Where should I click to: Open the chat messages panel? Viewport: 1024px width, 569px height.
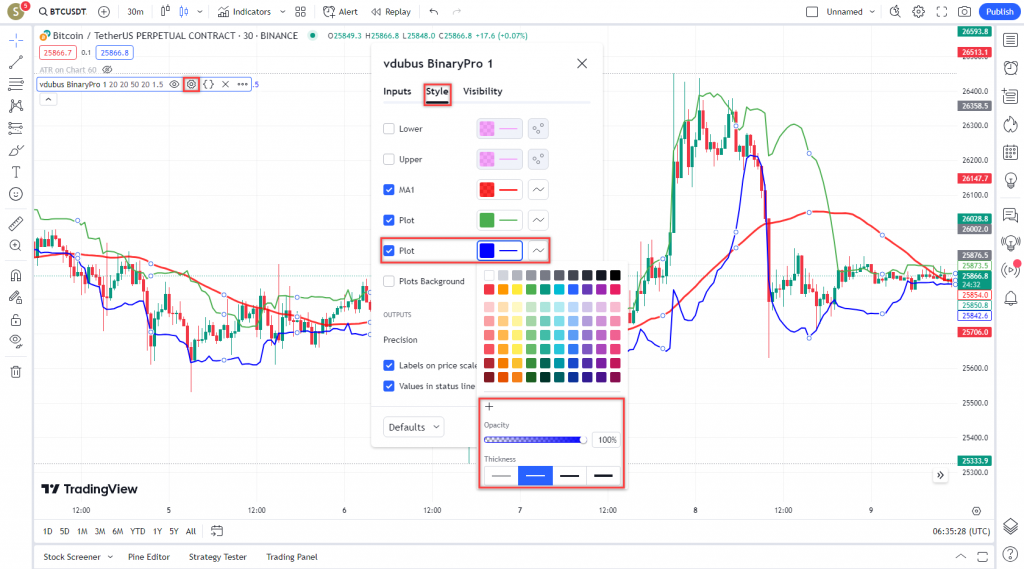[1010, 214]
